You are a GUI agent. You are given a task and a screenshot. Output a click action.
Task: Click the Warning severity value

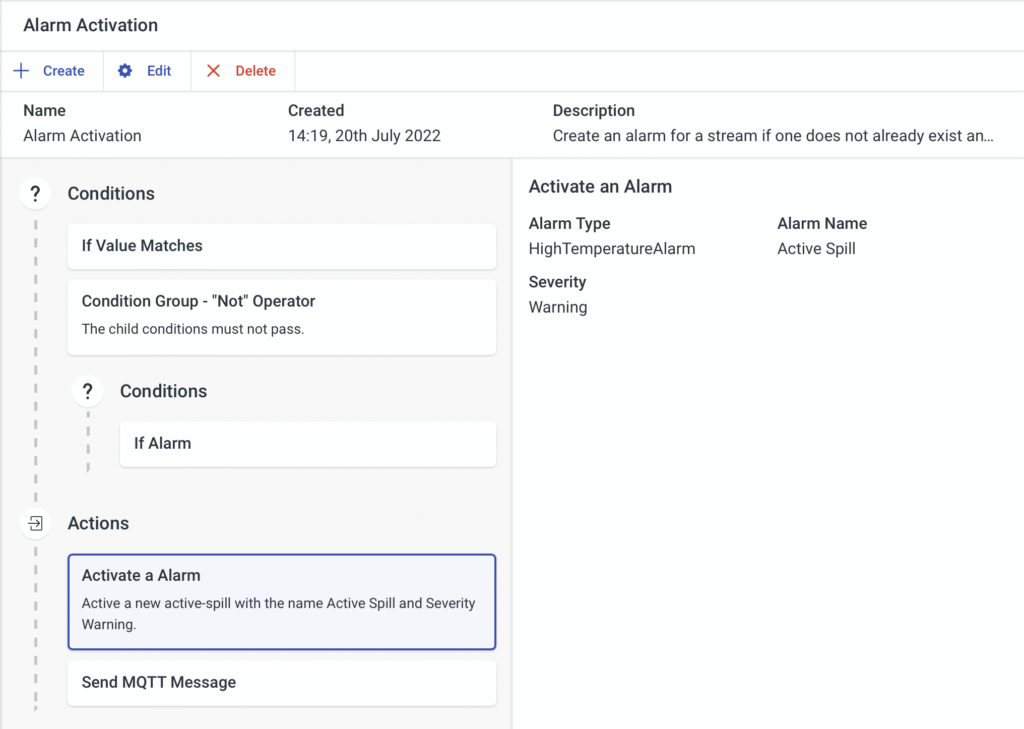click(558, 307)
